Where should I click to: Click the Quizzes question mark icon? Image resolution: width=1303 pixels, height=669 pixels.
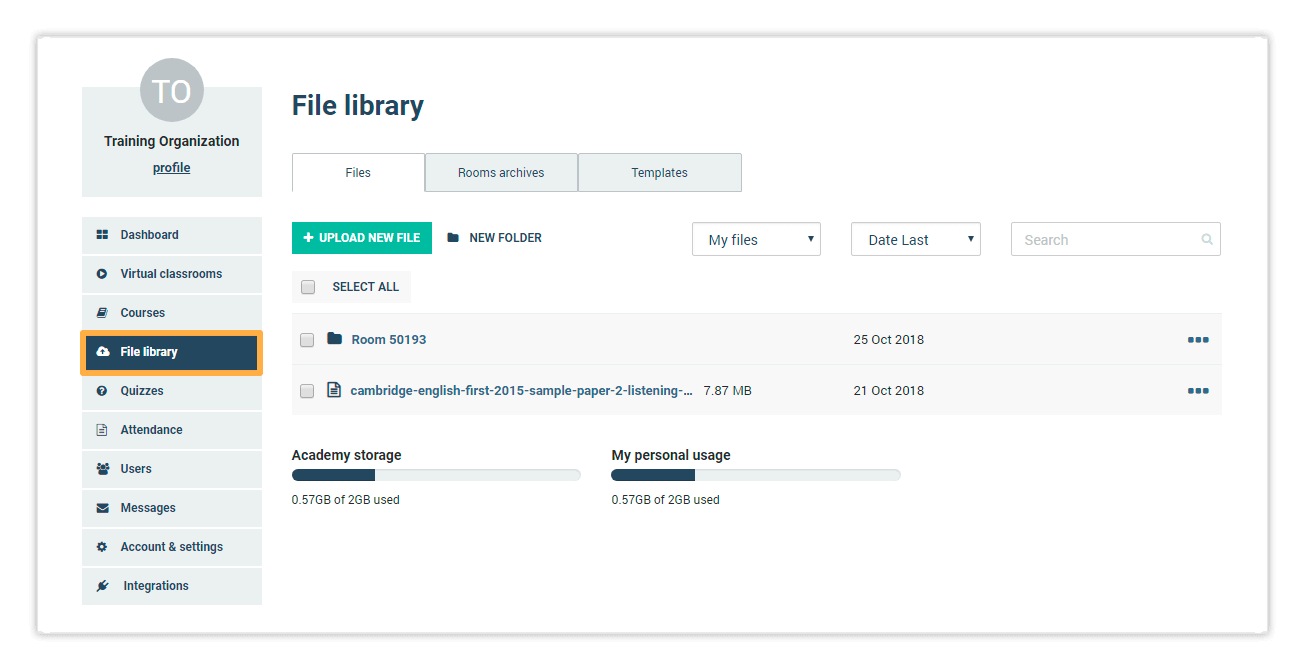pyautogui.click(x=102, y=391)
